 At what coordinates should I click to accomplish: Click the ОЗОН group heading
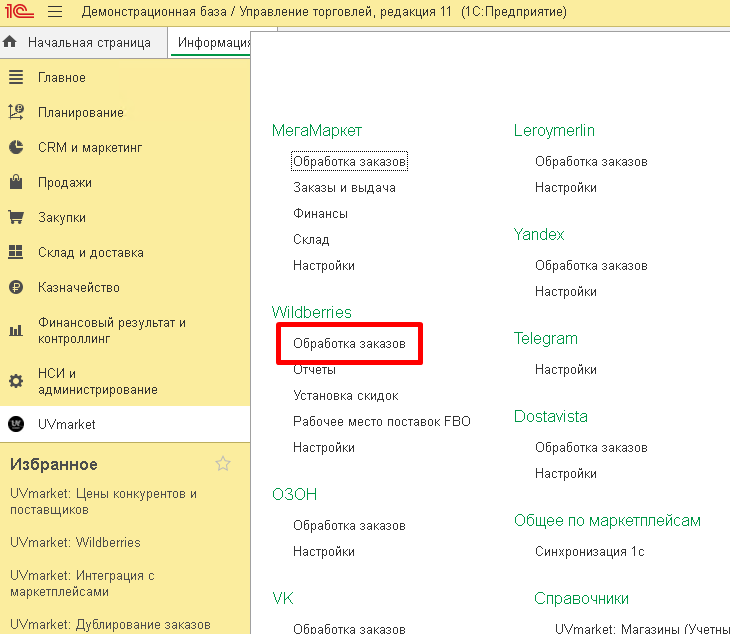(294, 494)
